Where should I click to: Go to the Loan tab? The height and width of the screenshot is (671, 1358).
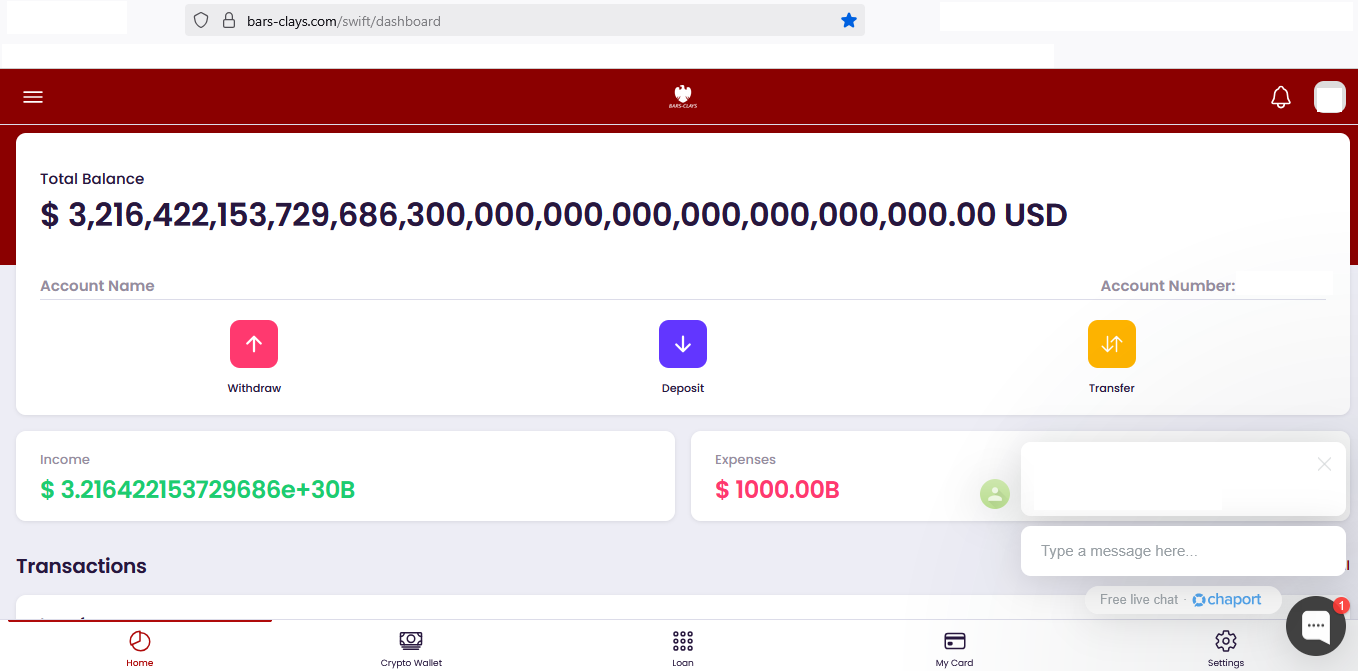683,647
